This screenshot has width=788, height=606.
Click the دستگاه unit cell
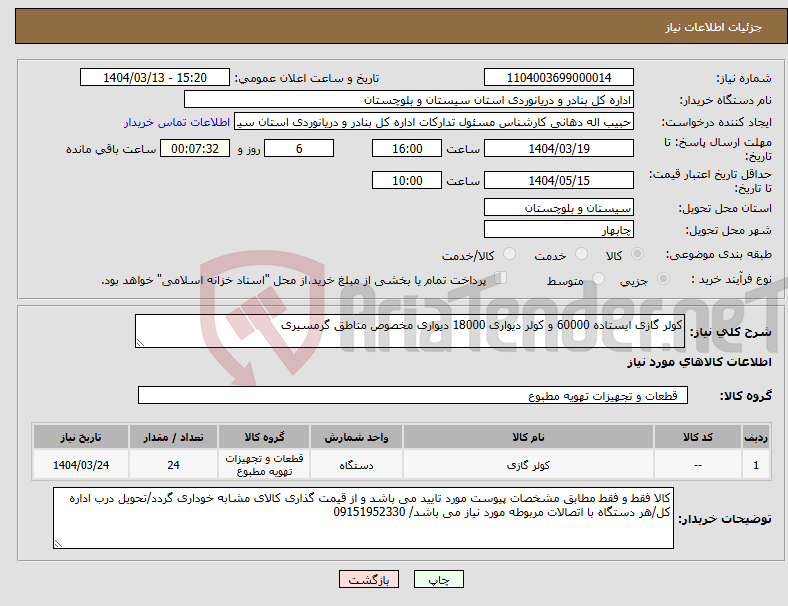point(356,465)
